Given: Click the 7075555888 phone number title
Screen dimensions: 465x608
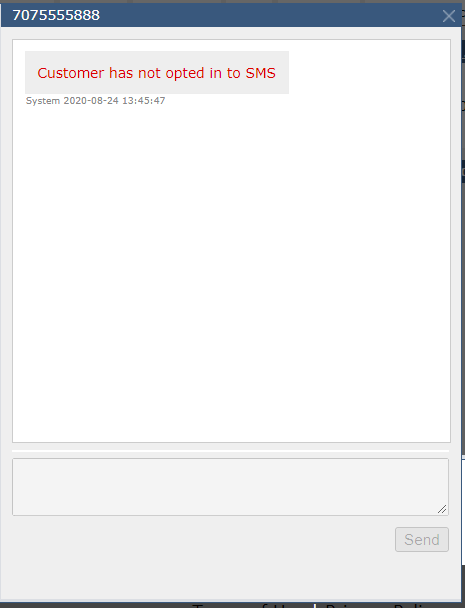Looking at the screenshot, I should tap(56, 15).
